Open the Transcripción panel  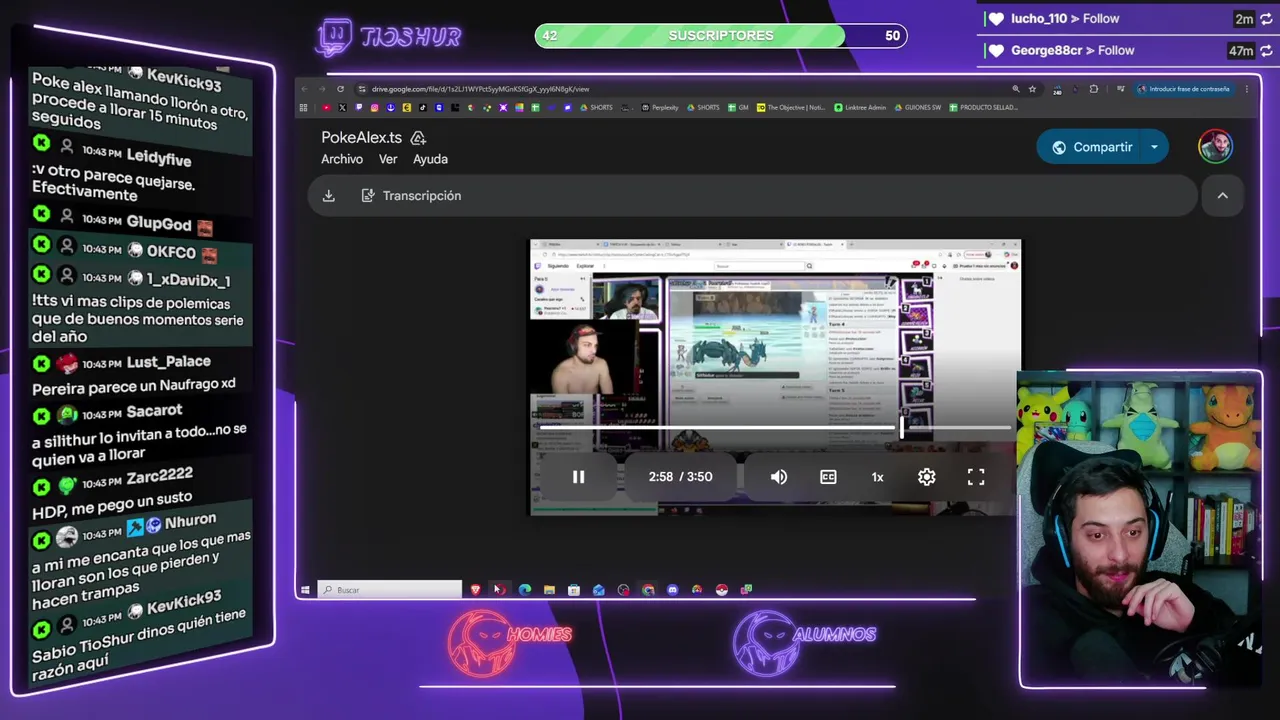411,196
